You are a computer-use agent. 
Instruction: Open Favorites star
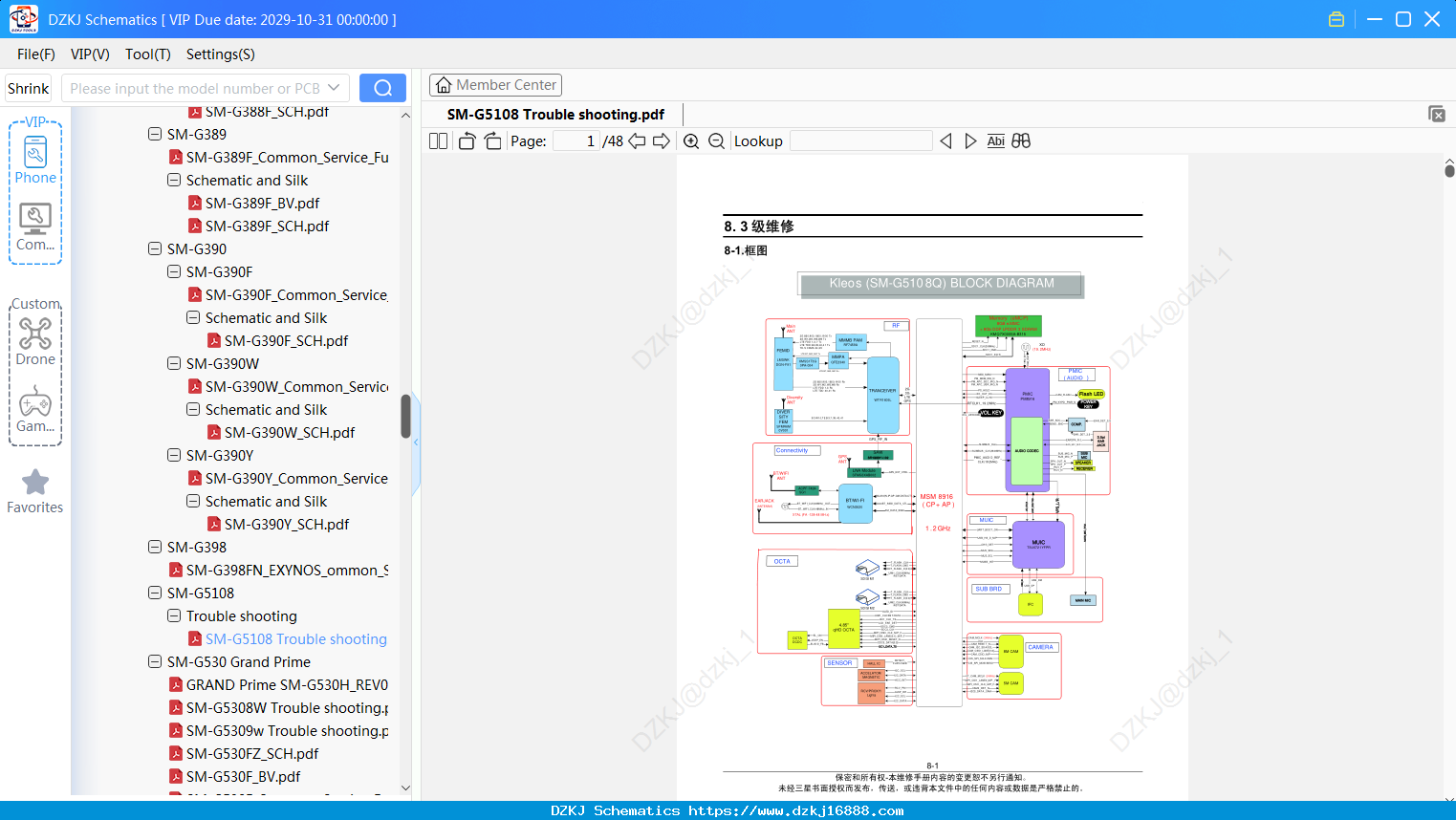point(35,492)
